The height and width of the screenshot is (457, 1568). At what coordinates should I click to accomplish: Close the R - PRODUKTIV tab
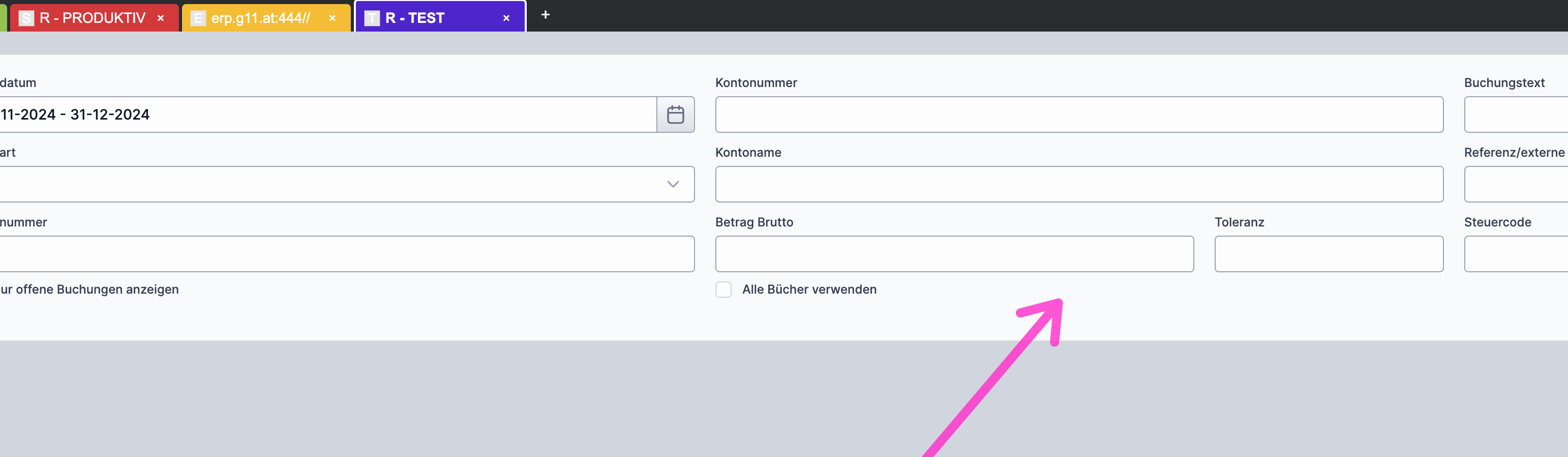pyautogui.click(x=161, y=18)
